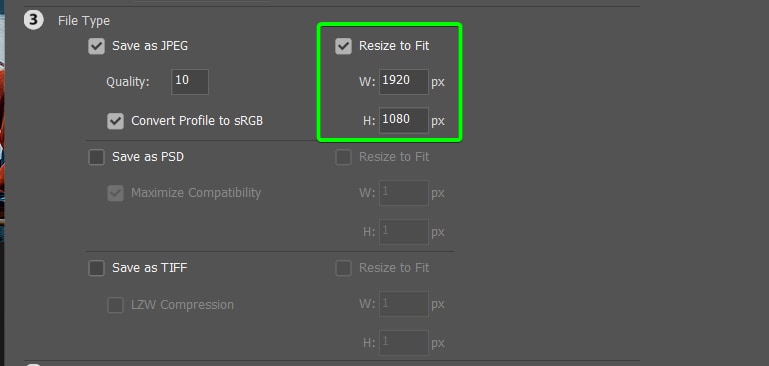Click the Maximize Compatibility checkbox
This screenshot has width=769, height=366.
[115, 193]
